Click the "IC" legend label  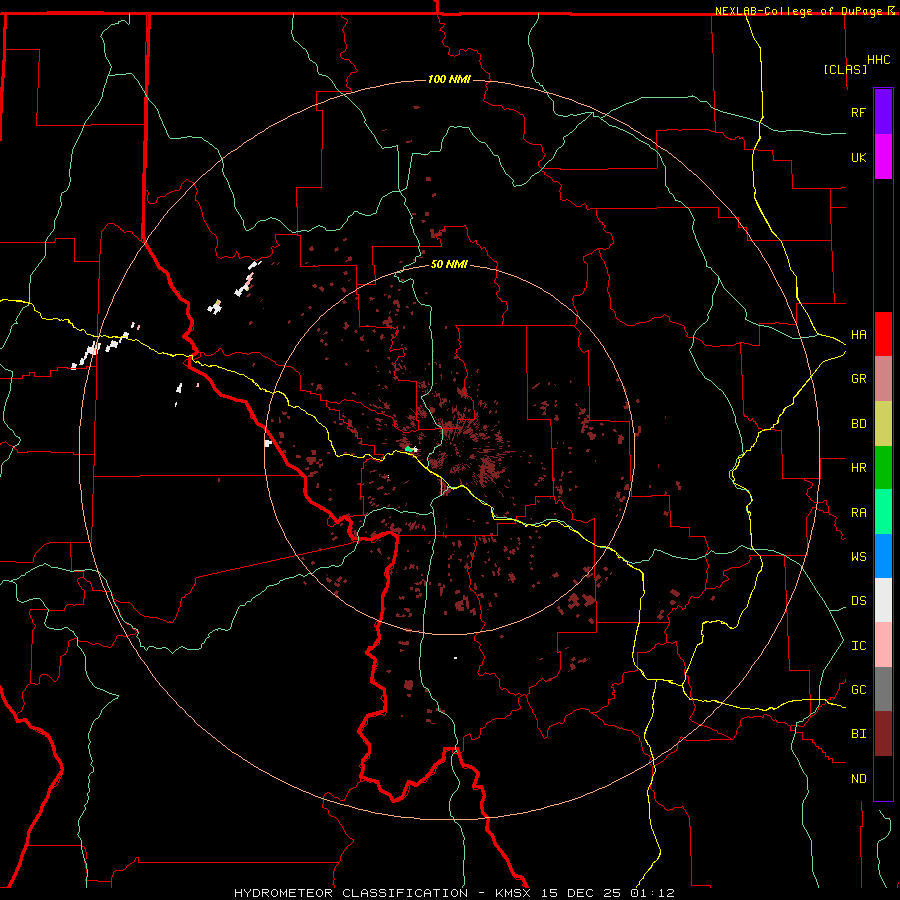tap(858, 646)
